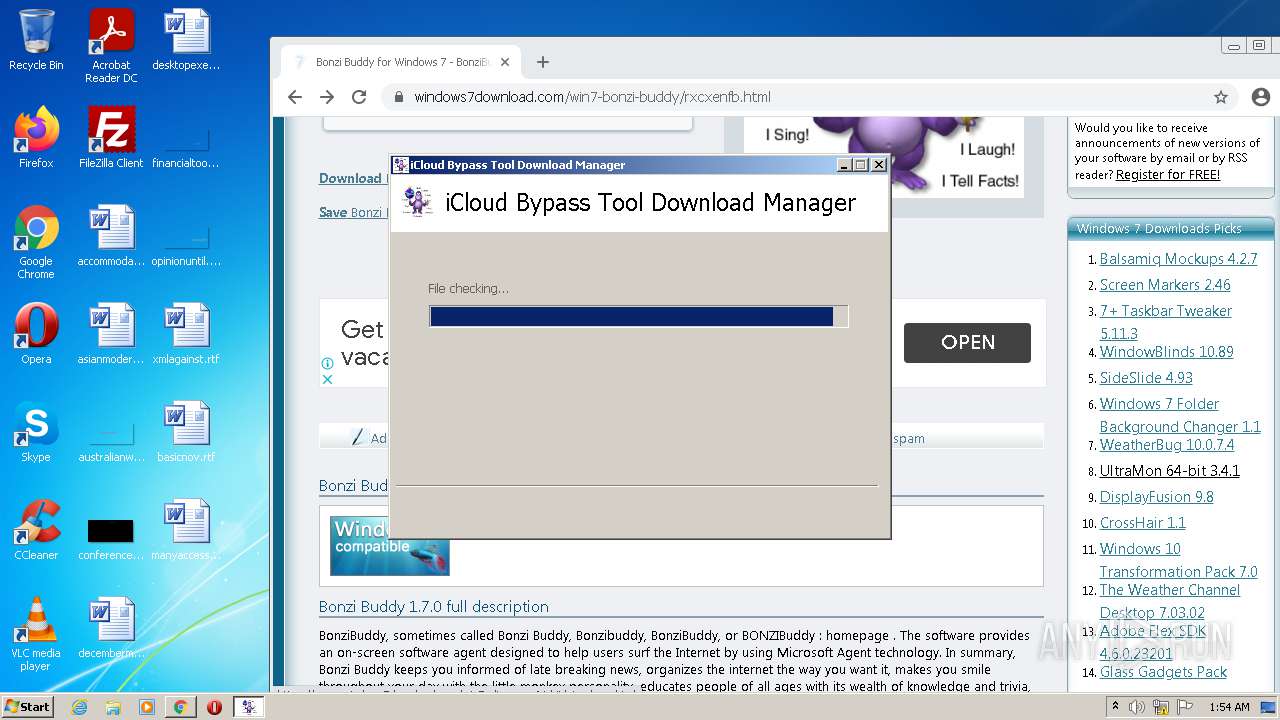Reload the page in Chrome
1280x720 pixels.
[359, 97]
